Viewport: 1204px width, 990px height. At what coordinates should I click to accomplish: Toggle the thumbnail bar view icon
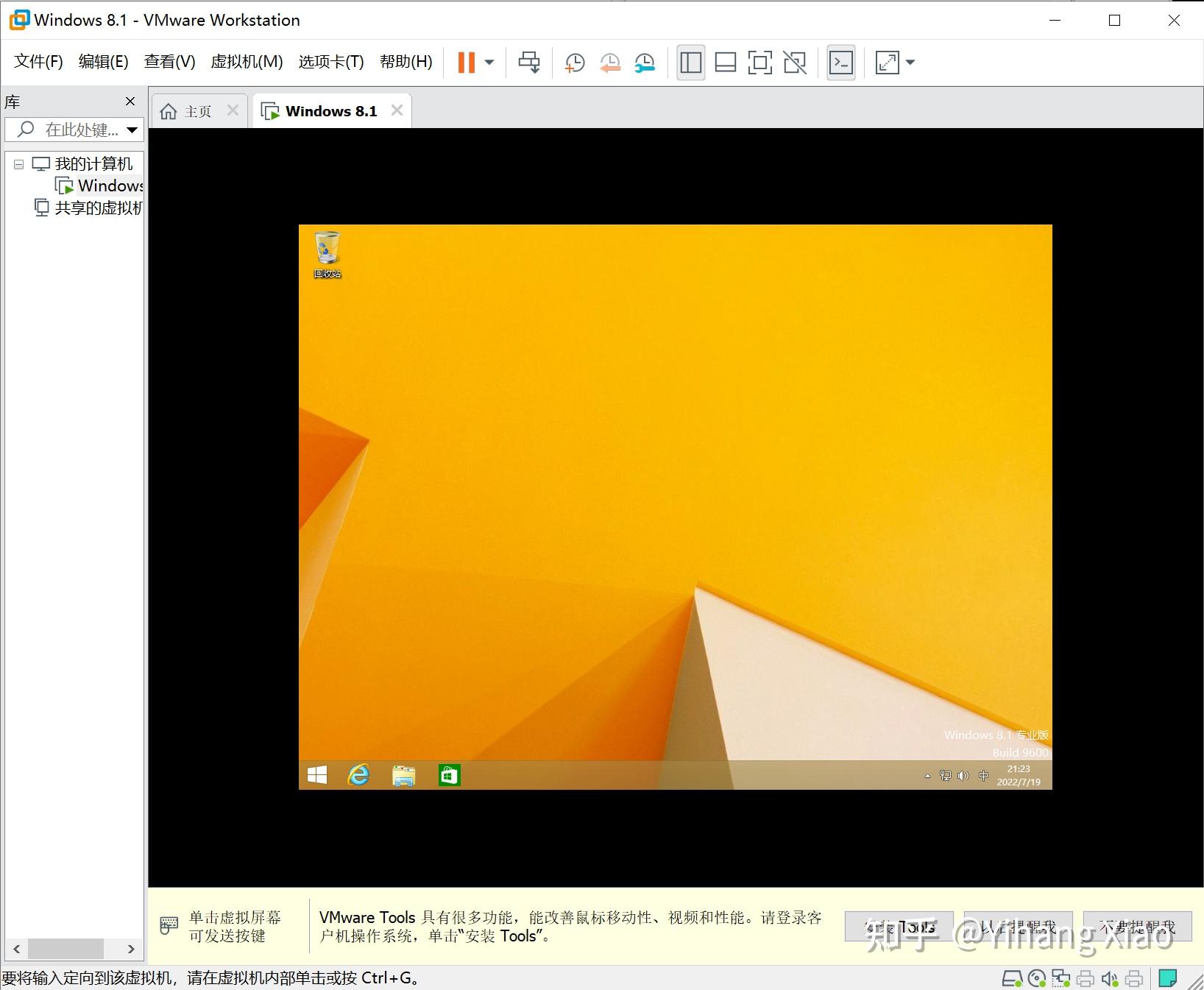coord(726,63)
